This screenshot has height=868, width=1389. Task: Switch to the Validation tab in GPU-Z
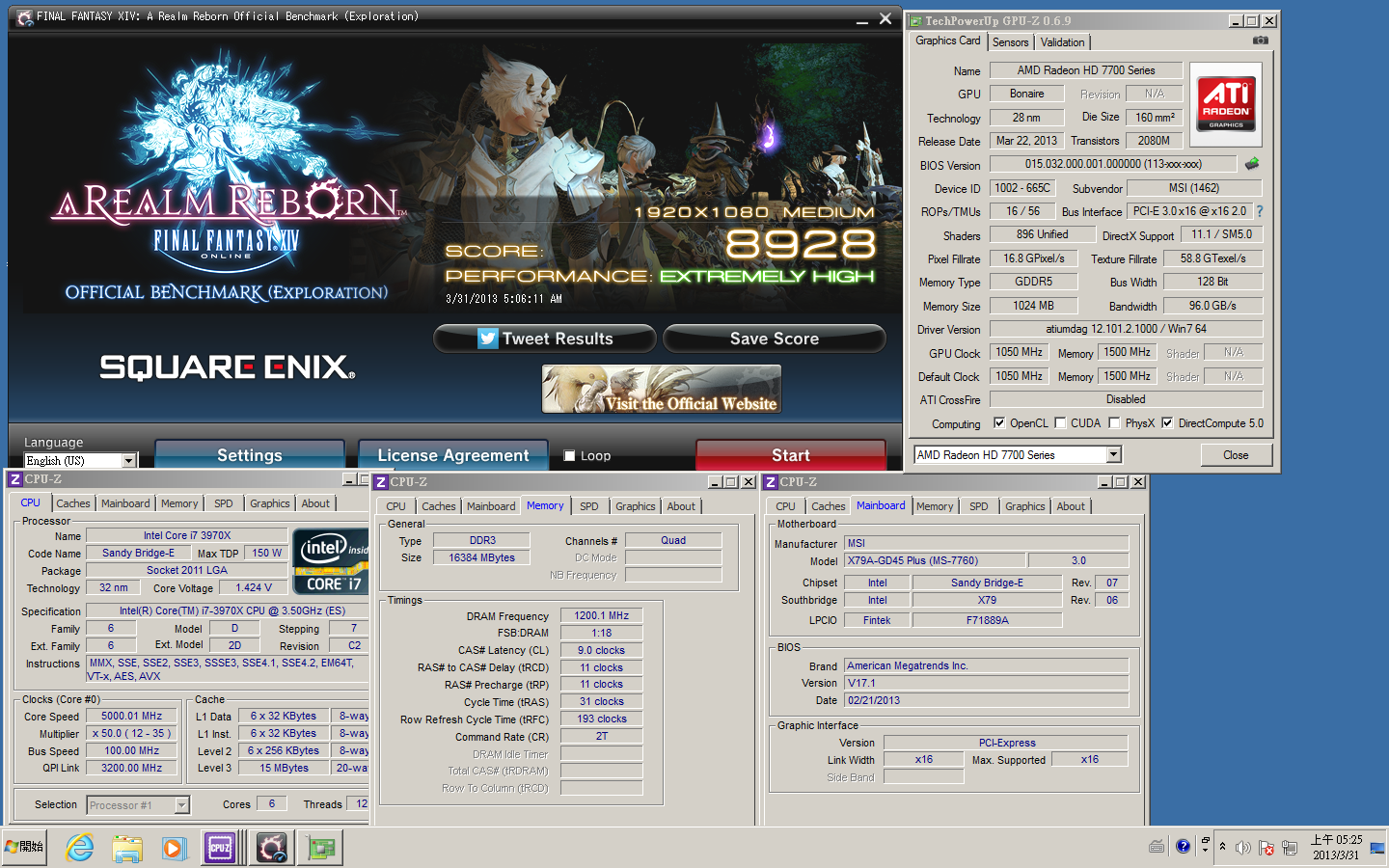coord(1062,42)
